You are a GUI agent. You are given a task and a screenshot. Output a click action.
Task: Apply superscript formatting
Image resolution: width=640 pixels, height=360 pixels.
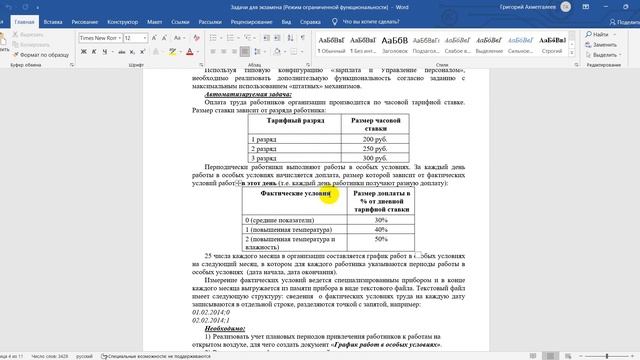click(142, 52)
